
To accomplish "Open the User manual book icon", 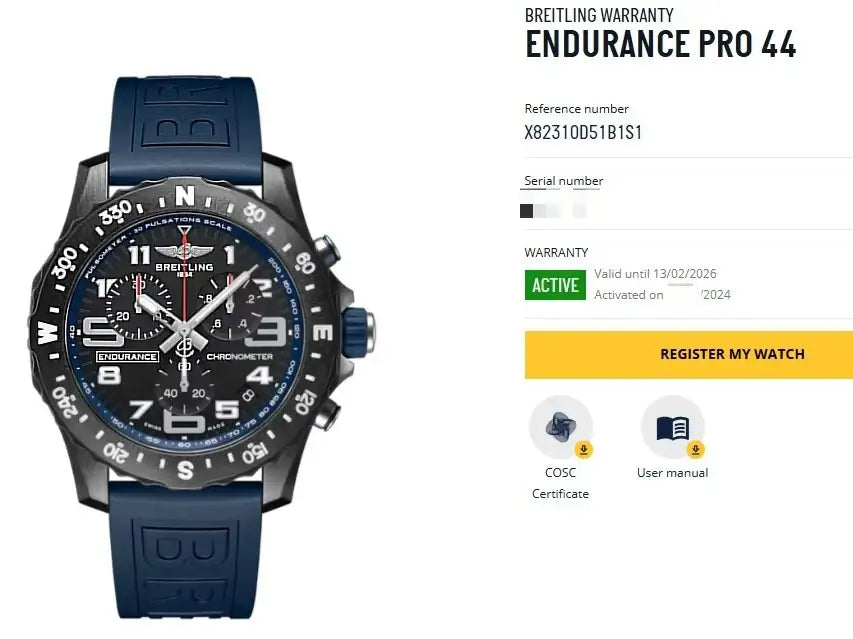I will tap(673, 427).
